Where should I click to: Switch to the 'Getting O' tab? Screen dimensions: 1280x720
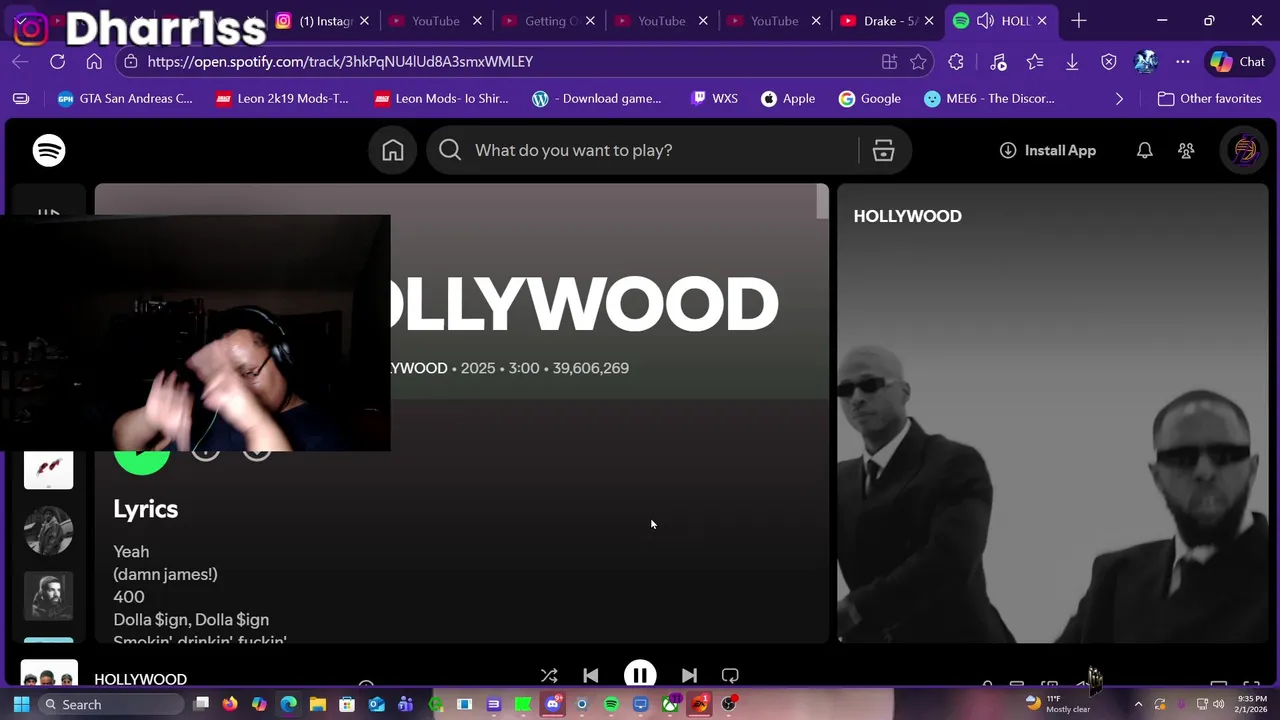[548, 21]
